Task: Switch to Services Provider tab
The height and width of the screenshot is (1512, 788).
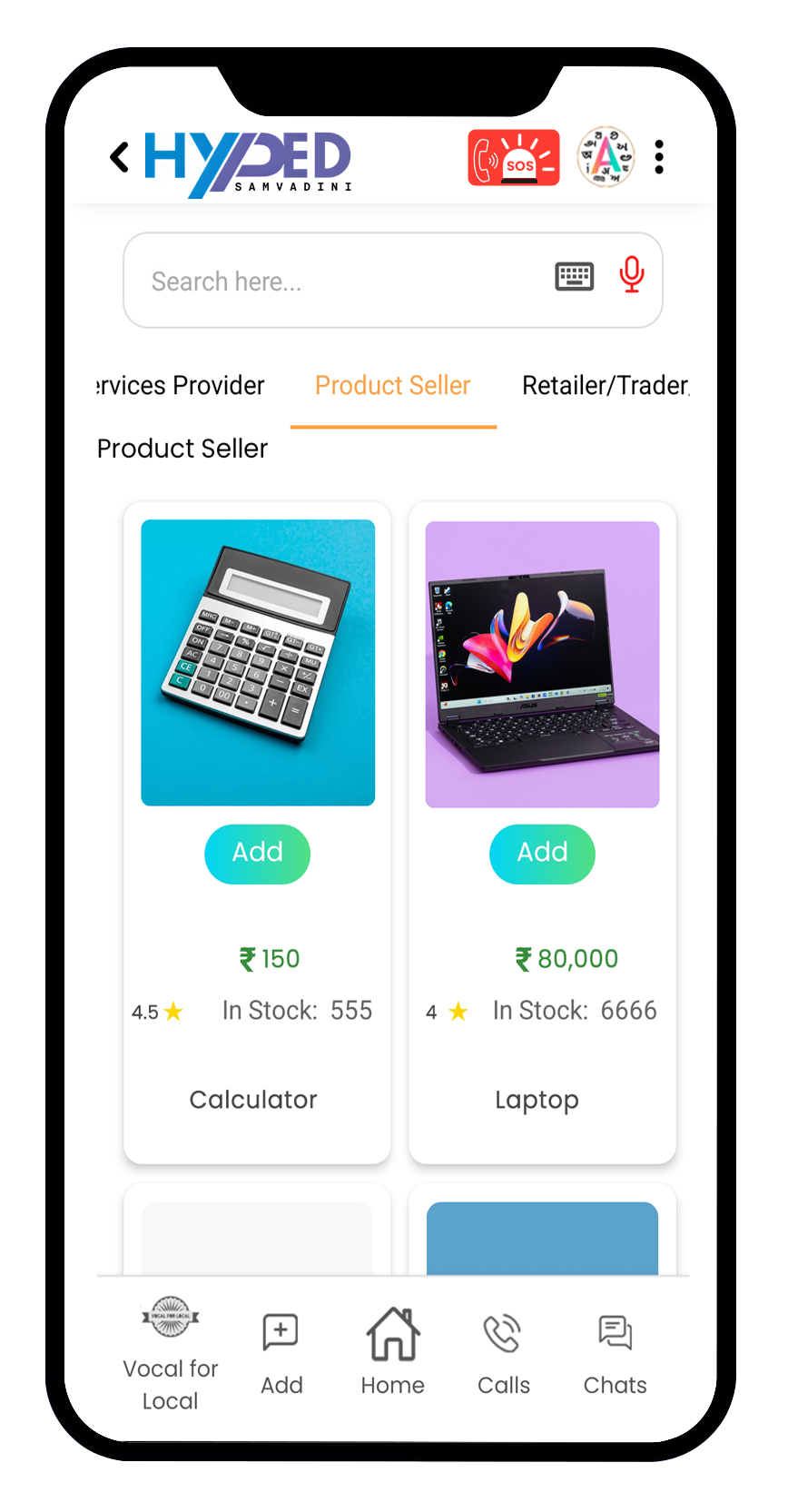Action: (181, 386)
